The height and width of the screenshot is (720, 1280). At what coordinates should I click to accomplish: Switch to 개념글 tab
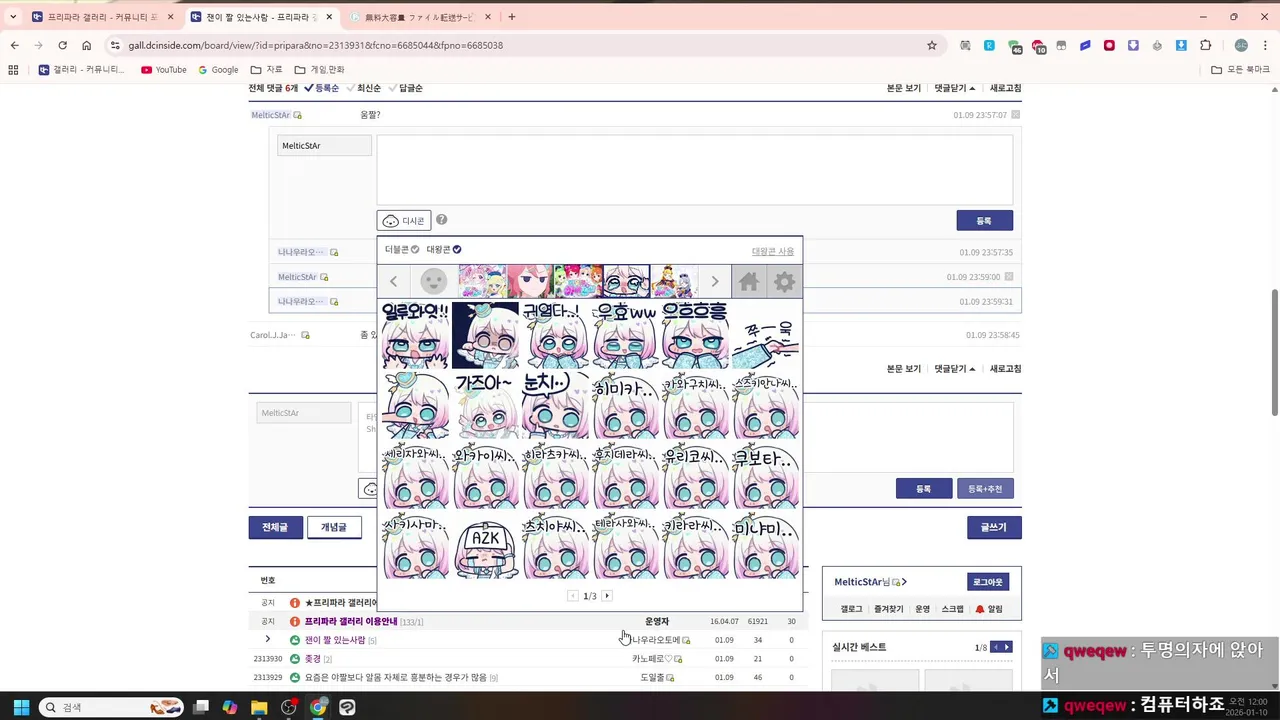(x=334, y=527)
